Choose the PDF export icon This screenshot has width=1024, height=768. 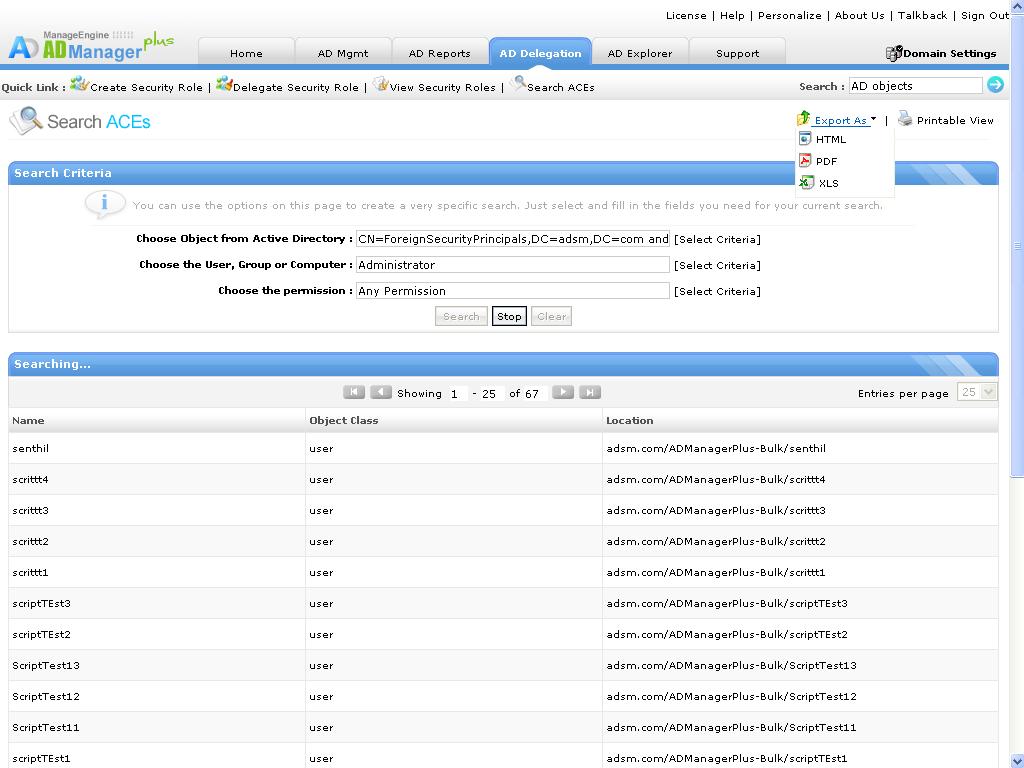(x=805, y=161)
